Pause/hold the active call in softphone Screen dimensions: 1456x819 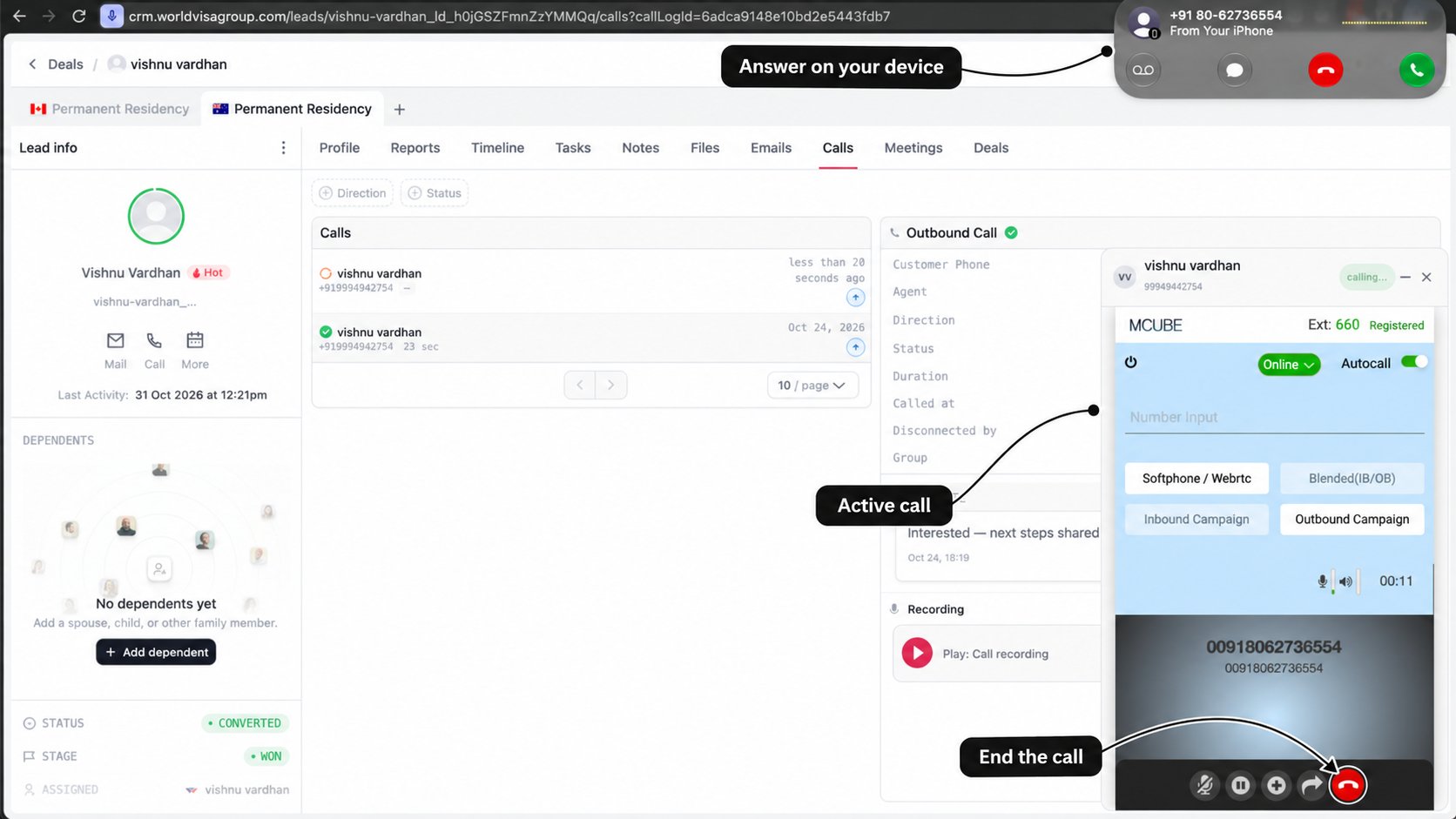1241,785
